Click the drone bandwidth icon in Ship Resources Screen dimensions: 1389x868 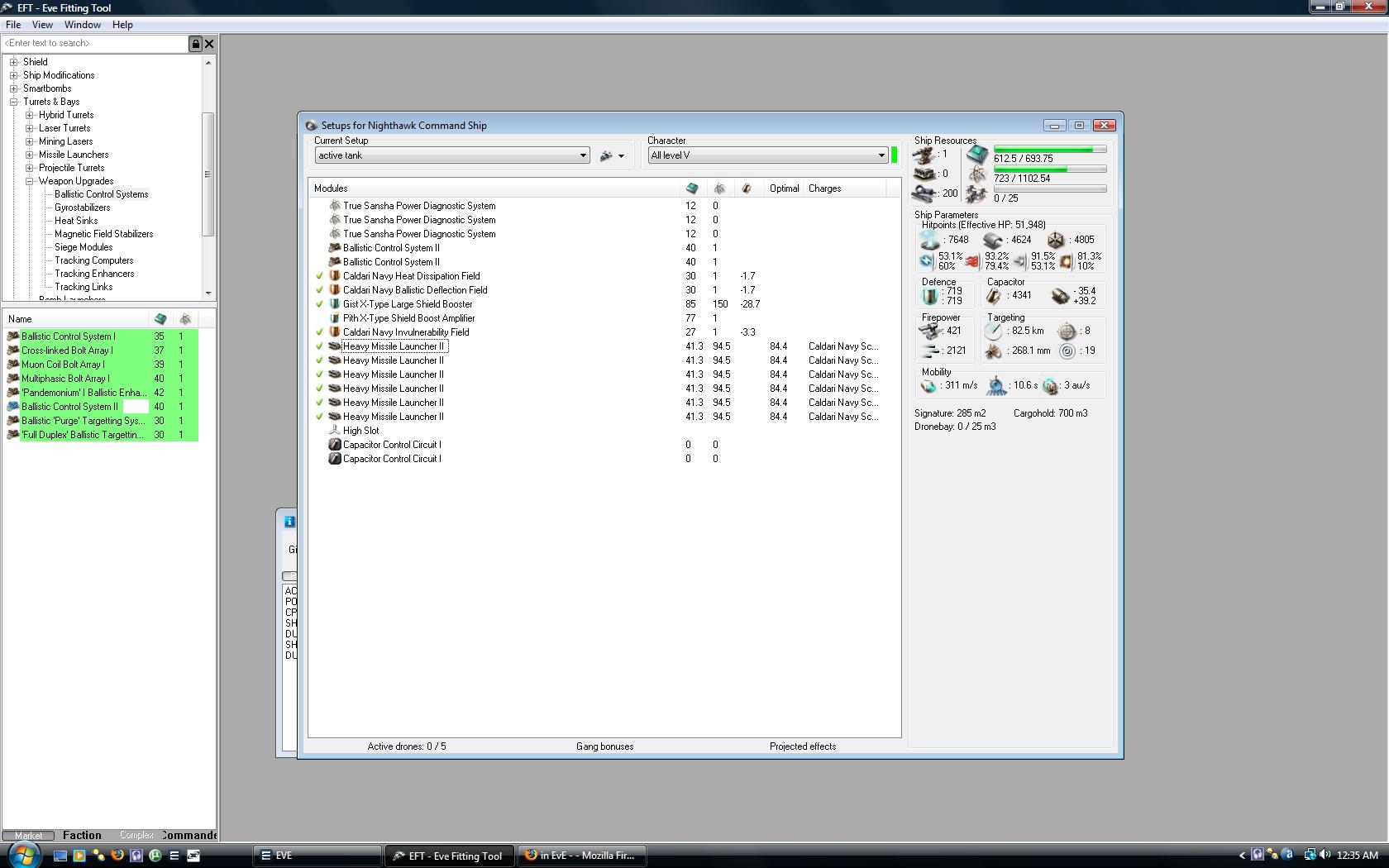977,194
